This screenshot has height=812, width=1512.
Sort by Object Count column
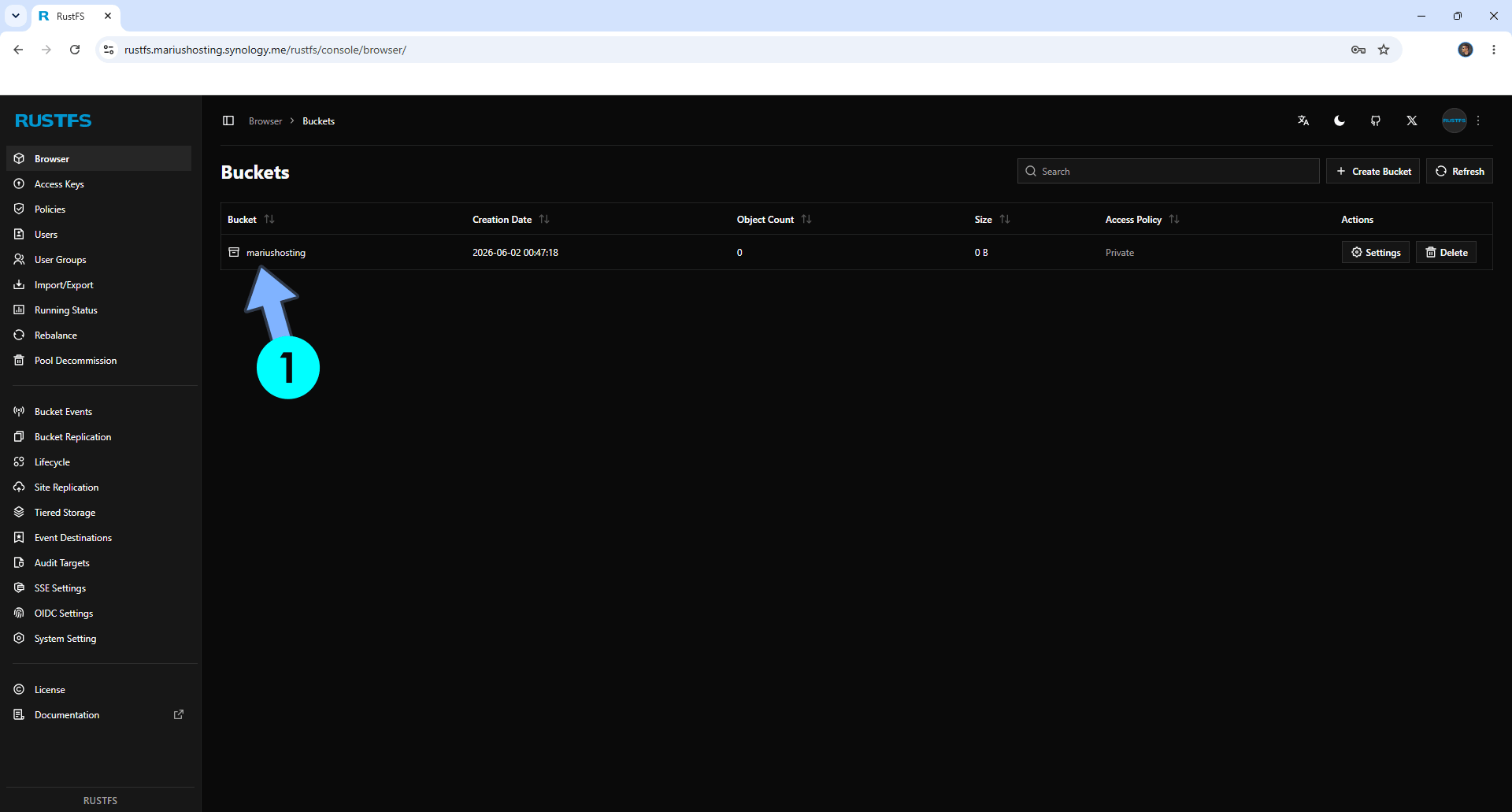point(773,219)
